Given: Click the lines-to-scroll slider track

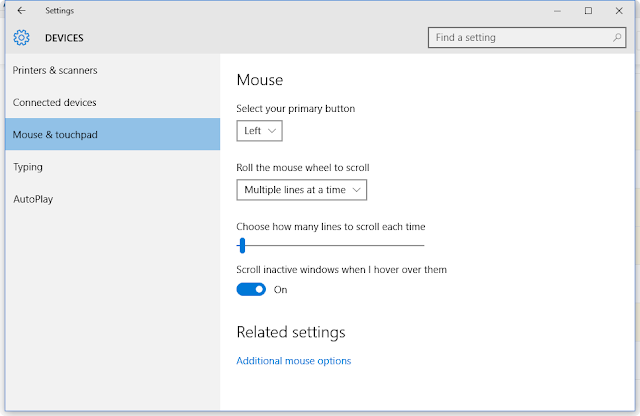Looking at the screenshot, I should (340, 245).
